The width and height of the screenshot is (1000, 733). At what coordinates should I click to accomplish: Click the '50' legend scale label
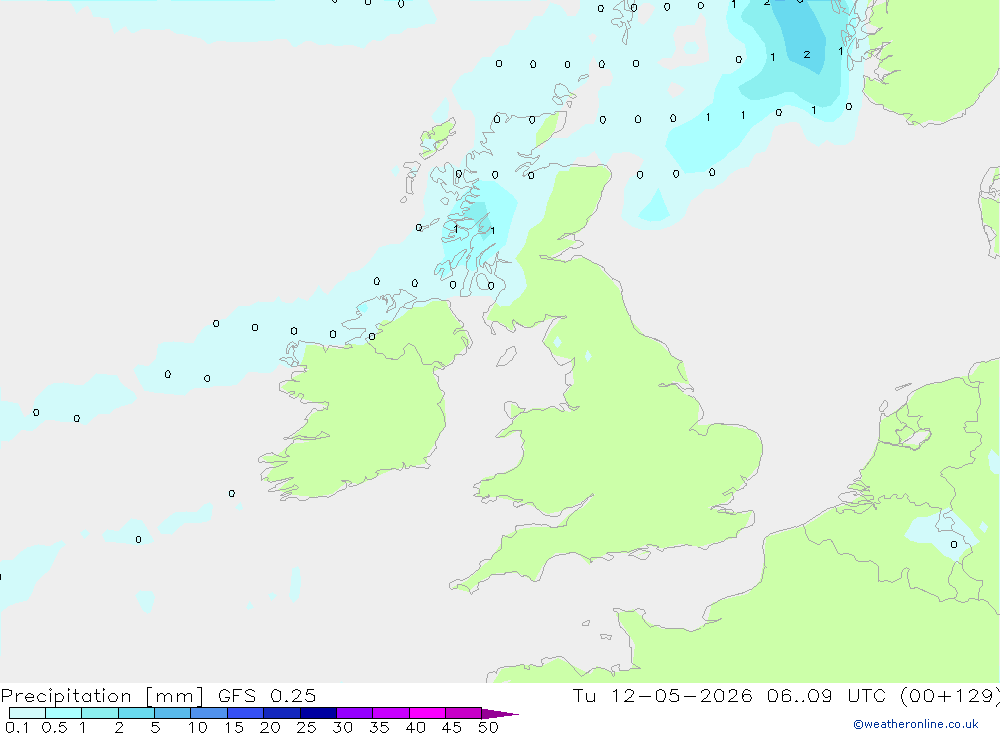click(x=488, y=727)
